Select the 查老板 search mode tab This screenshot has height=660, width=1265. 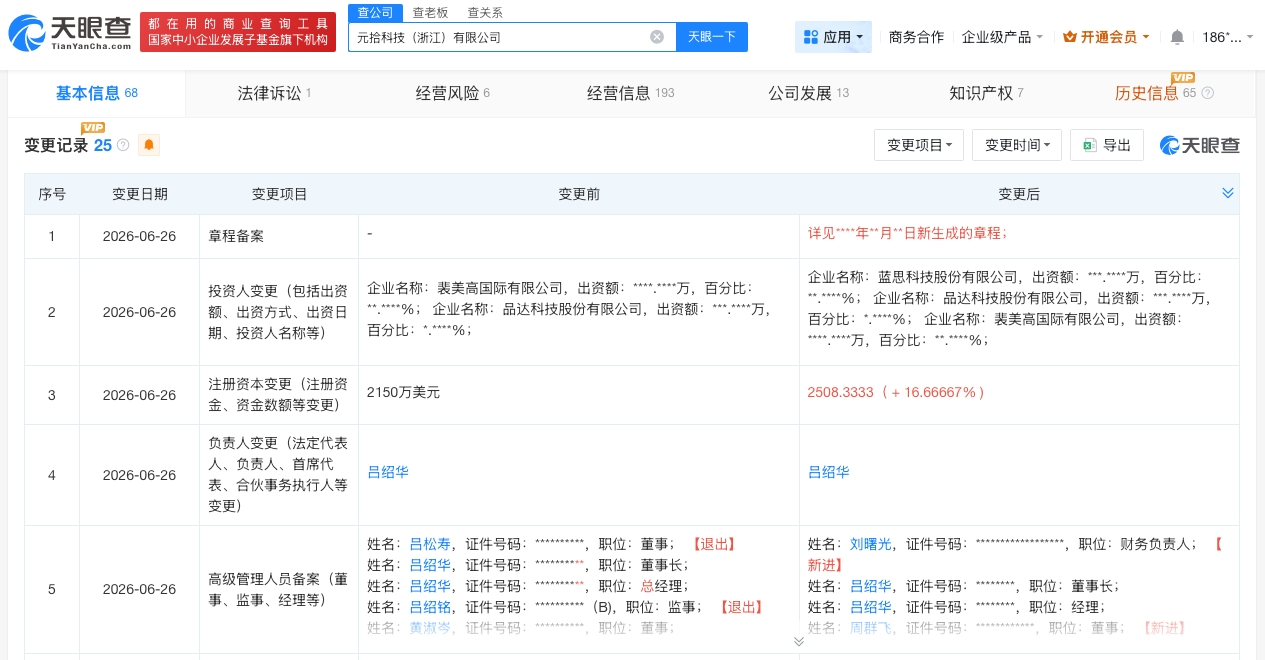tap(430, 12)
